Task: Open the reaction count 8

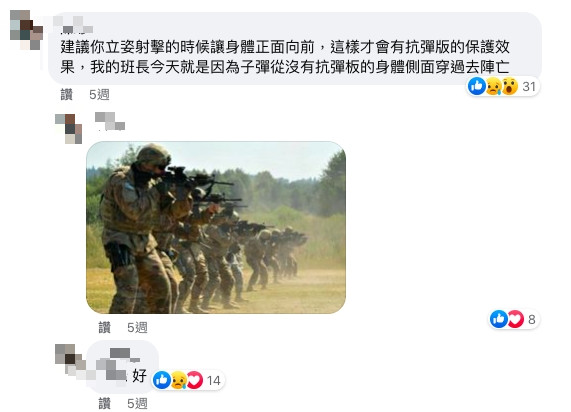Action: pyautogui.click(x=532, y=319)
